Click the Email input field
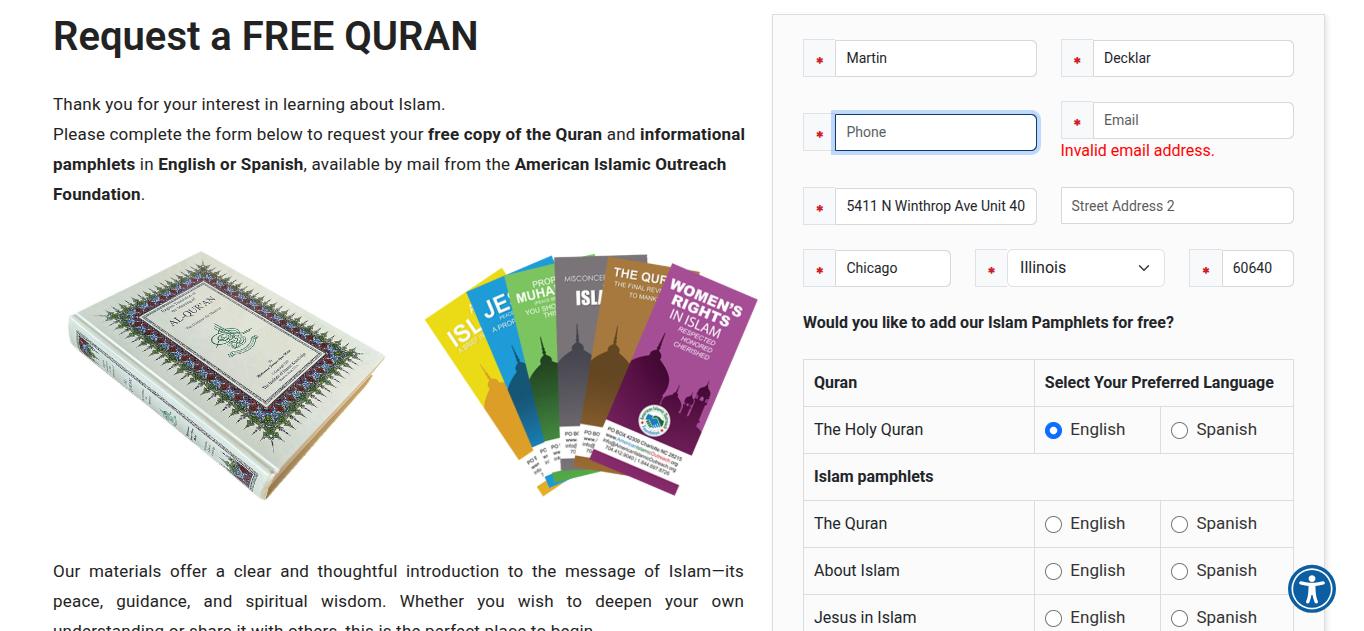This screenshot has width=1364, height=631. [x=1192, y=120]
